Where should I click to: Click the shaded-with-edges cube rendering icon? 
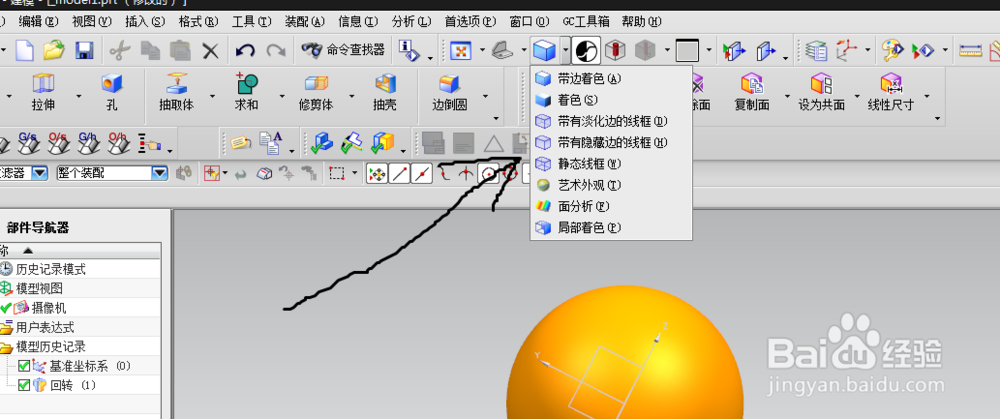pos(545,50)
